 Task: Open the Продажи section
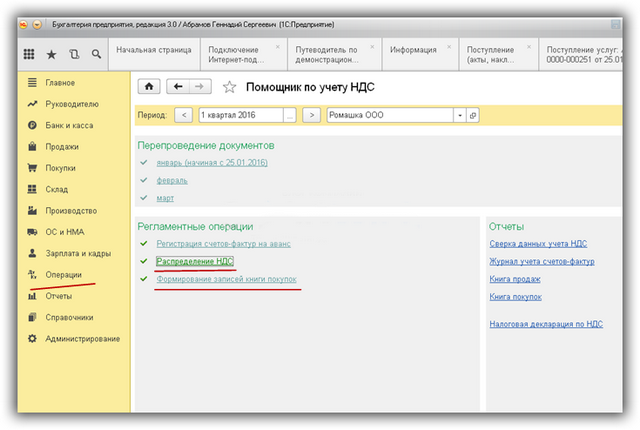(x=62, y=146)
